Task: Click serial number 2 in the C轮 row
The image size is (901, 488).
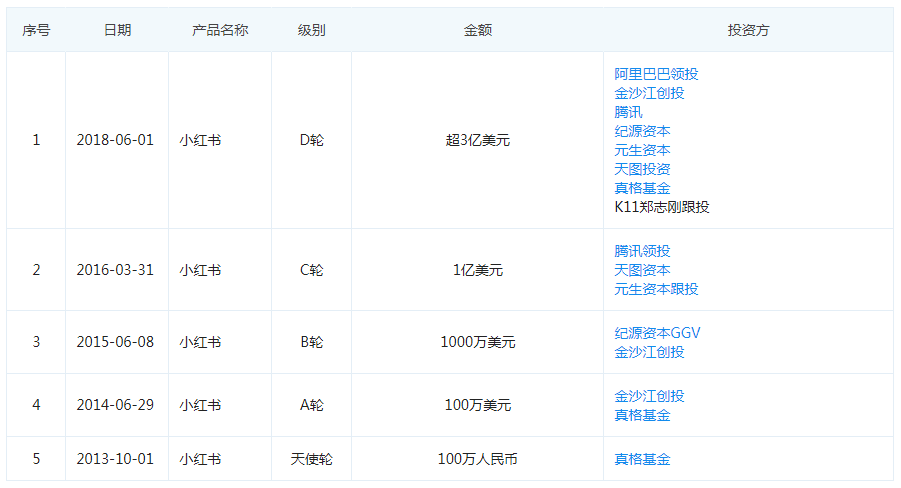Action: [36, 270]
